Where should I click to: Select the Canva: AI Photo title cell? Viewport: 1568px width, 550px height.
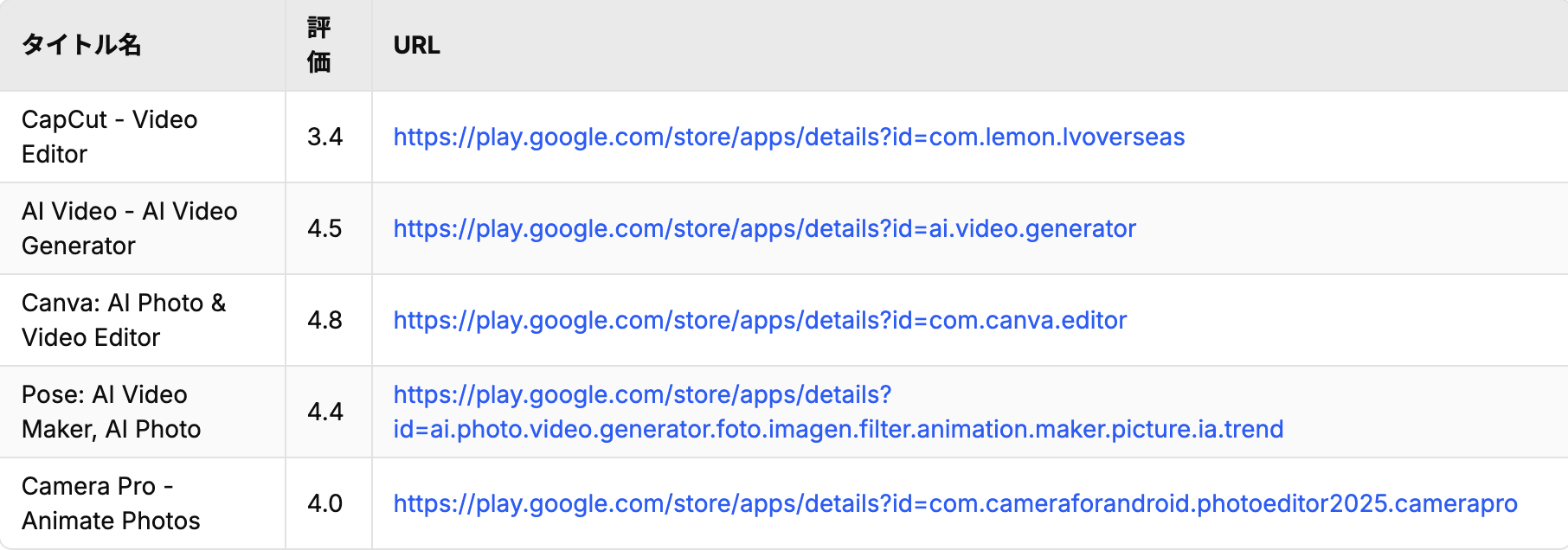[x=123, y=320]
